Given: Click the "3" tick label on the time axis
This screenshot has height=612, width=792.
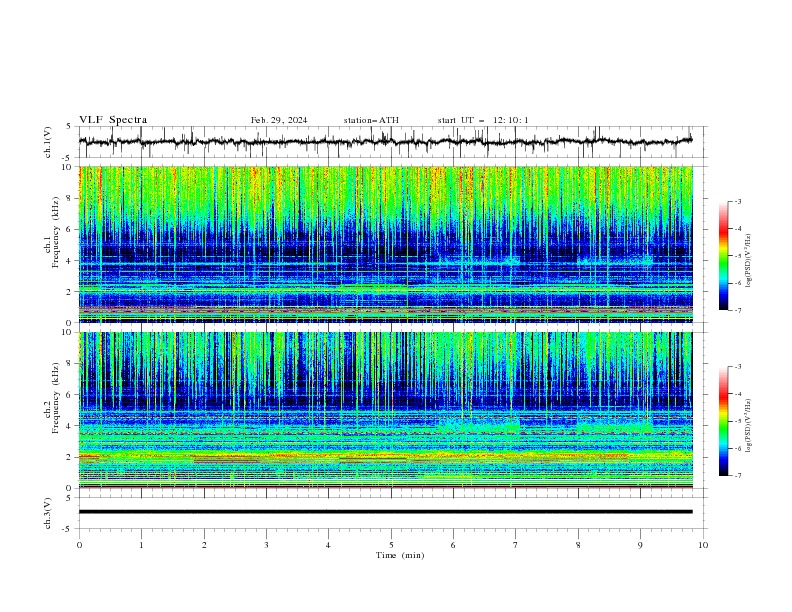Looking at the screenshot, I should coord(266,545).
